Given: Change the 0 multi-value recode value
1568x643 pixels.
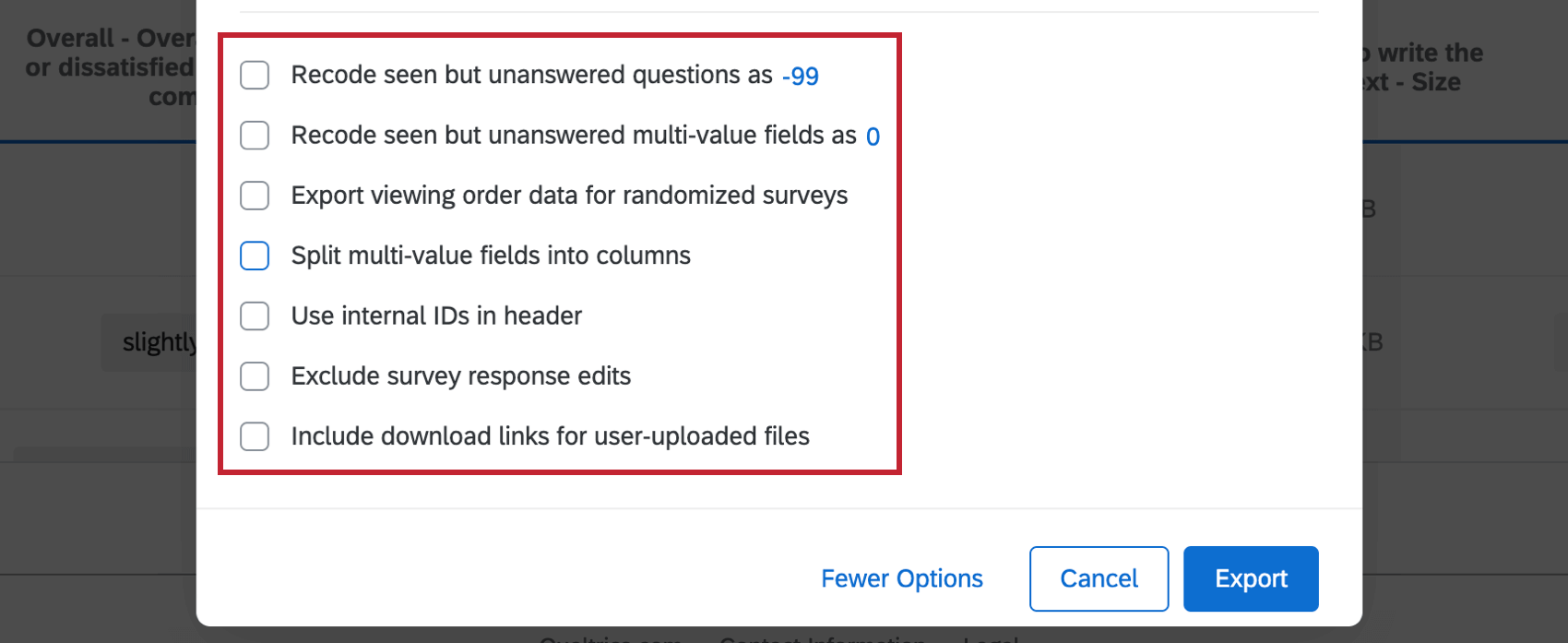Looking at the screenshot, I should (873, 137).
